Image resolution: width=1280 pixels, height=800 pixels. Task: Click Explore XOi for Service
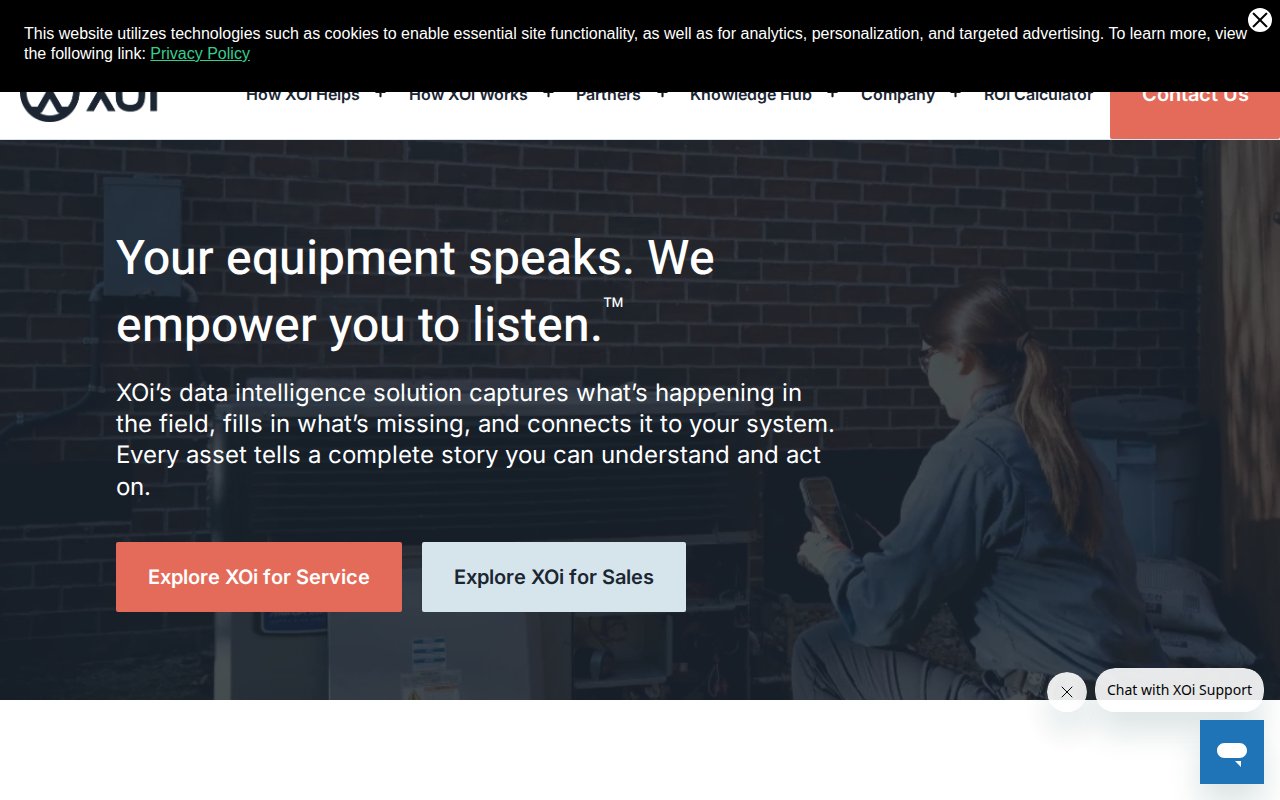259,577
